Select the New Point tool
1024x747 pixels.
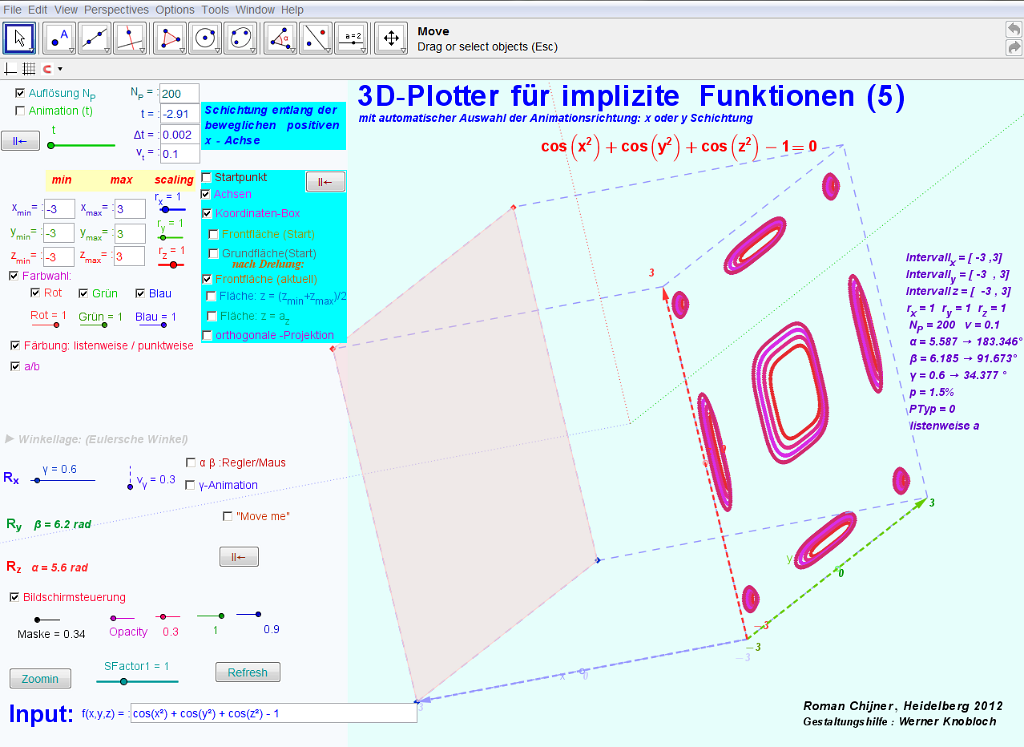[x=58, y=38]
